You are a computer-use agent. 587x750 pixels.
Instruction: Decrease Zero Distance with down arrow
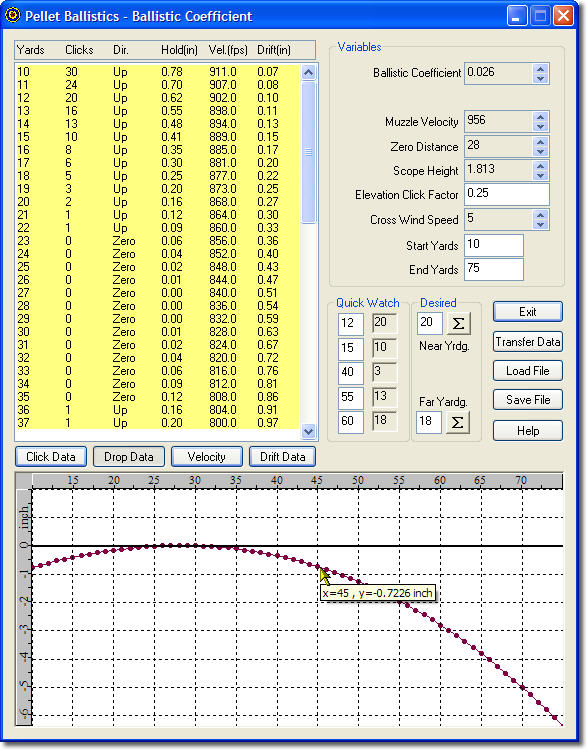click(x=541, y=151)
